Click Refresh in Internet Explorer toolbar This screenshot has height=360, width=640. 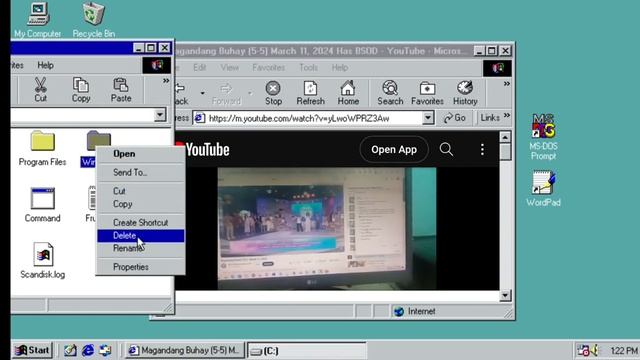[x=310, y=93]
